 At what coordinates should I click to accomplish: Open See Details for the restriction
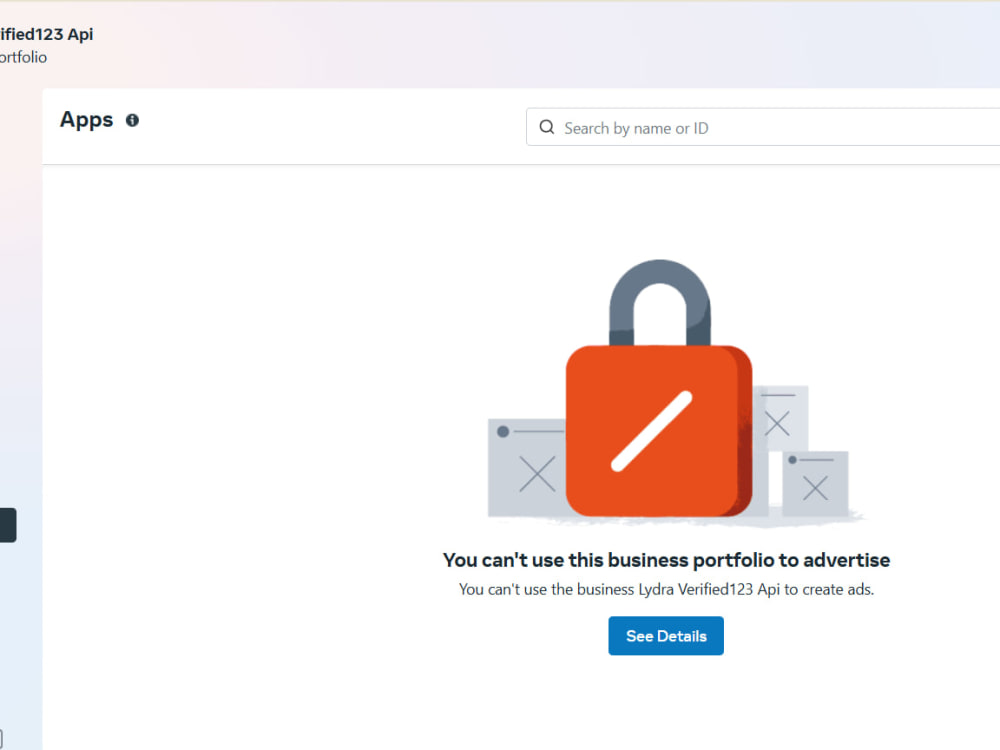666,635
